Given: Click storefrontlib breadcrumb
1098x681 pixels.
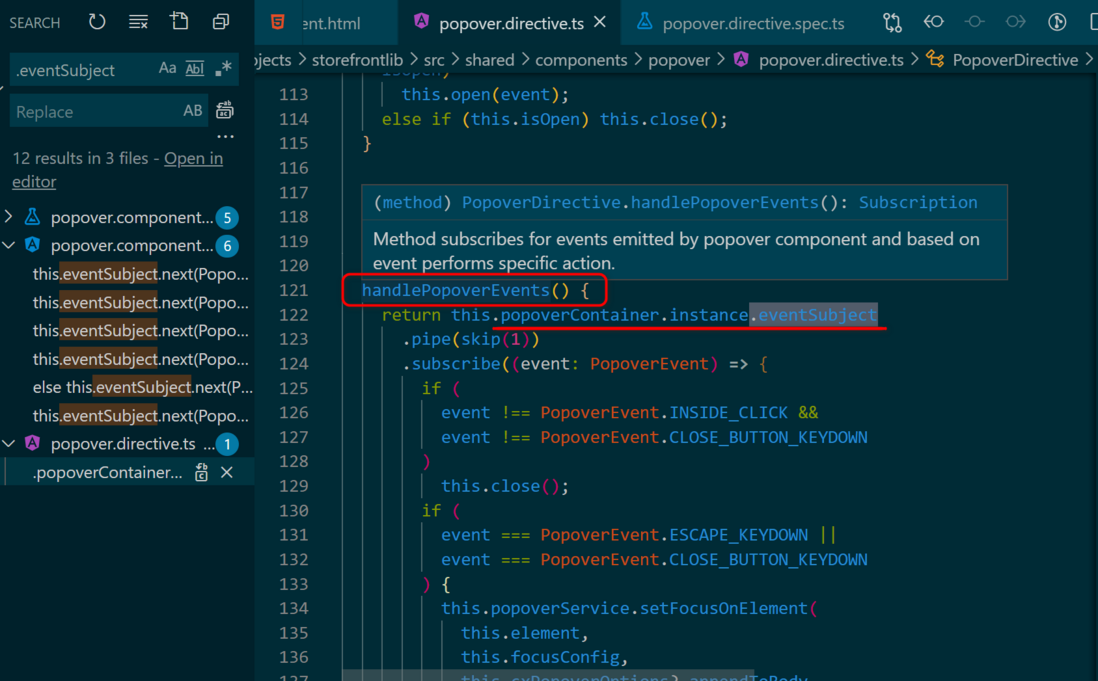Looking at the screenshot, I should (357, 60).
